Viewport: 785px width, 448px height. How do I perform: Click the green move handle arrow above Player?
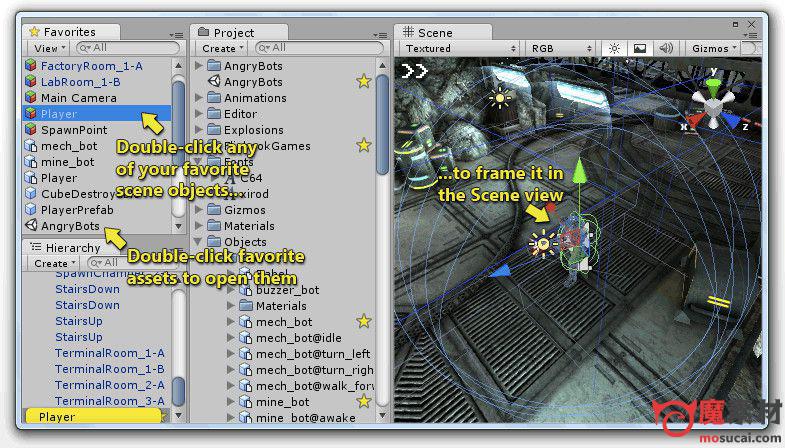point(579,170)
